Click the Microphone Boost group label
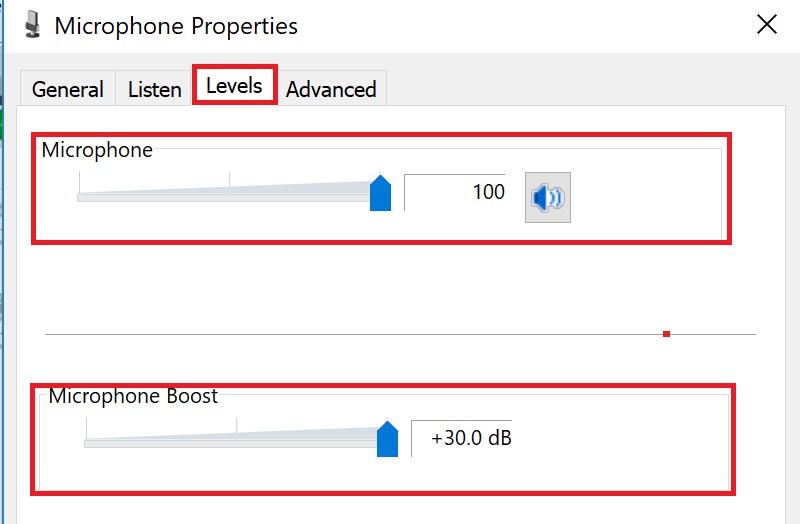Viewport: 800px width, 524px height. (133, 396)
